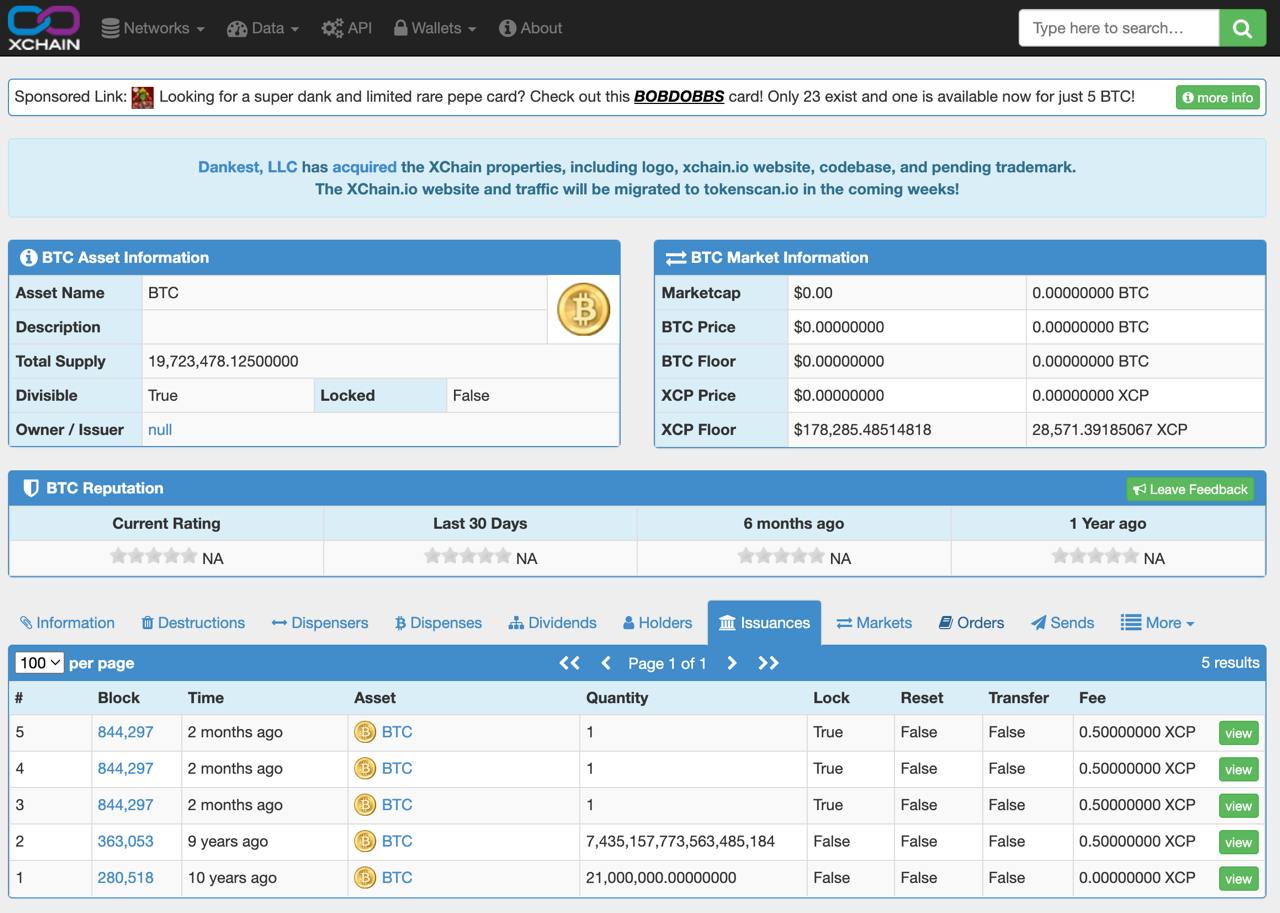Click the Leave Feedback button
The image size is (1280, 913).
point(1190,489)
